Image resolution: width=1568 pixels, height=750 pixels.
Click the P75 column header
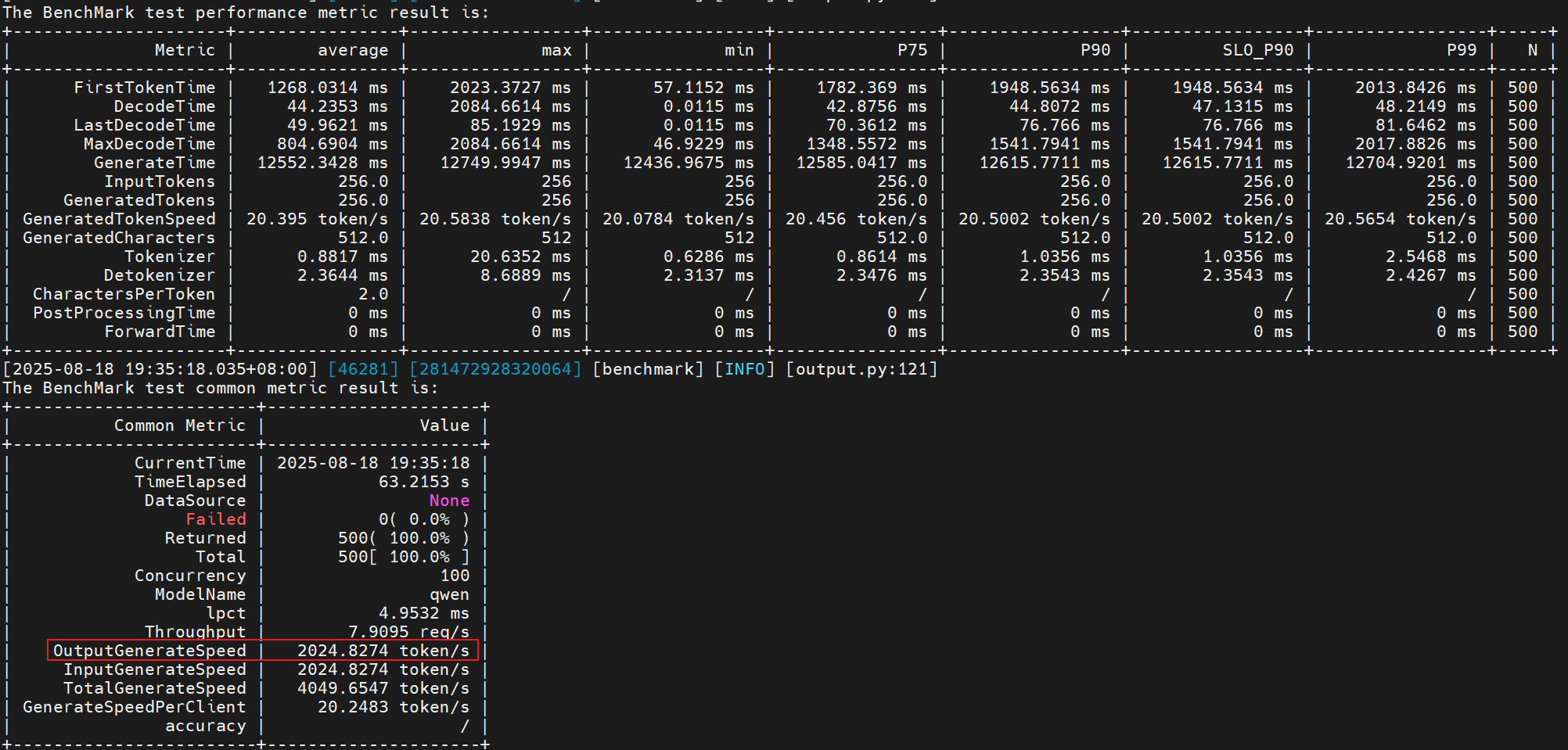click(x=912, y=50)
